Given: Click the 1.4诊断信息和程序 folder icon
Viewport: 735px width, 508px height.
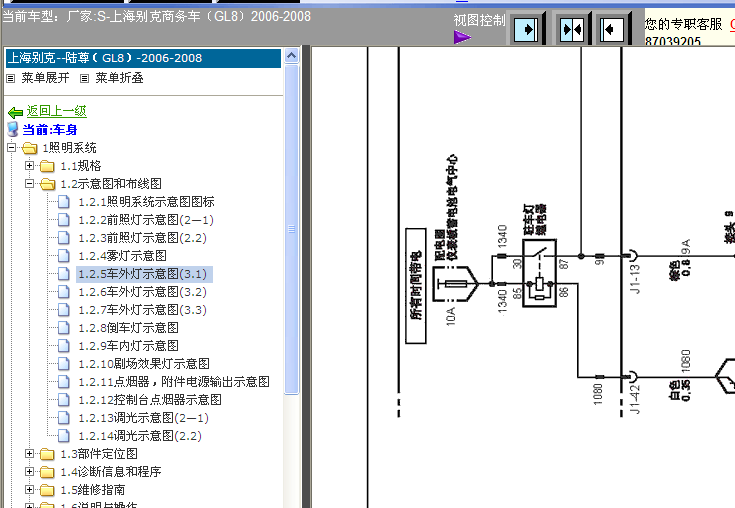Looking at the screenshot, I should pos(47,472).
